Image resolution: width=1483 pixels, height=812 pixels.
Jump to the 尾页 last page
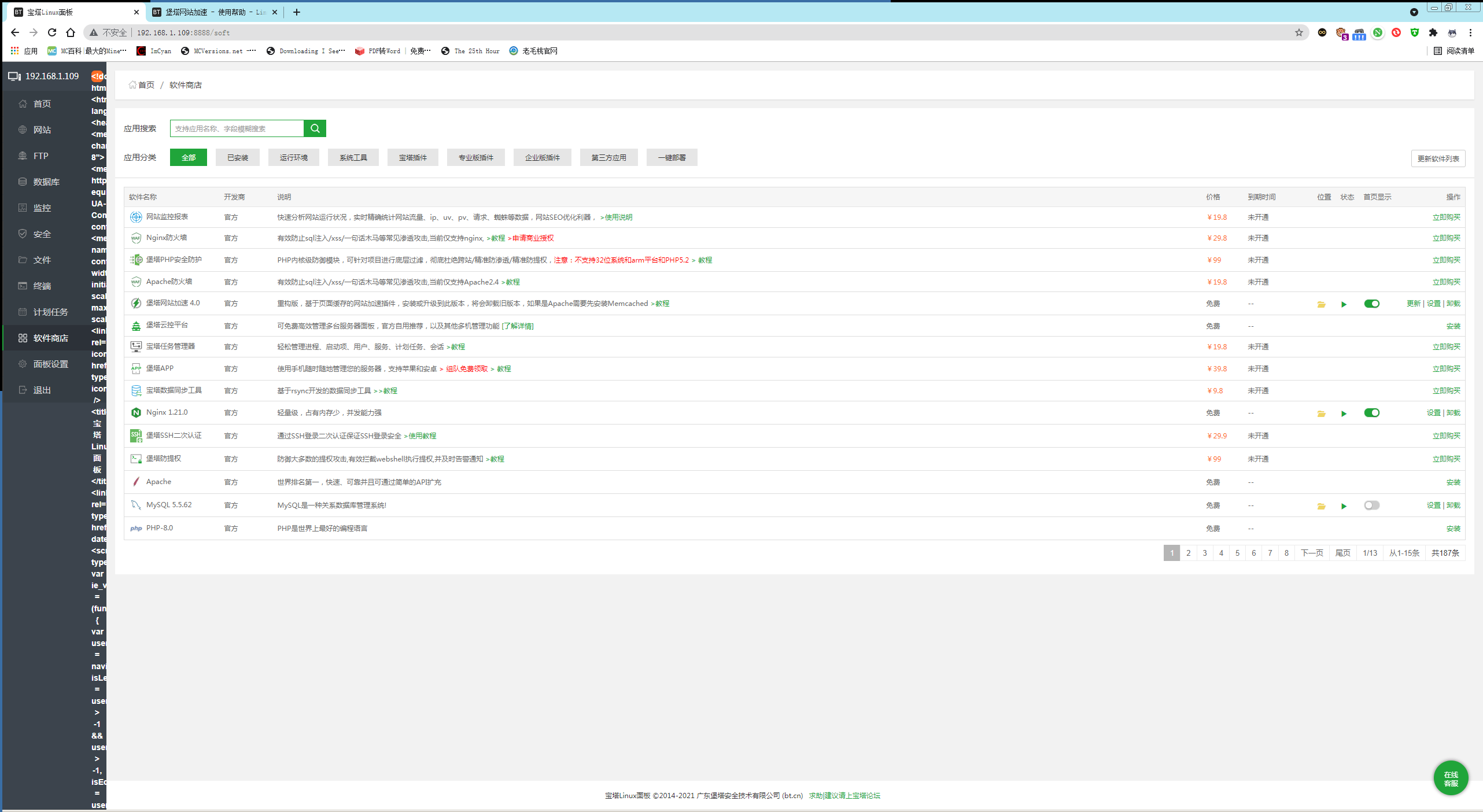click(x=1342, y=553)
